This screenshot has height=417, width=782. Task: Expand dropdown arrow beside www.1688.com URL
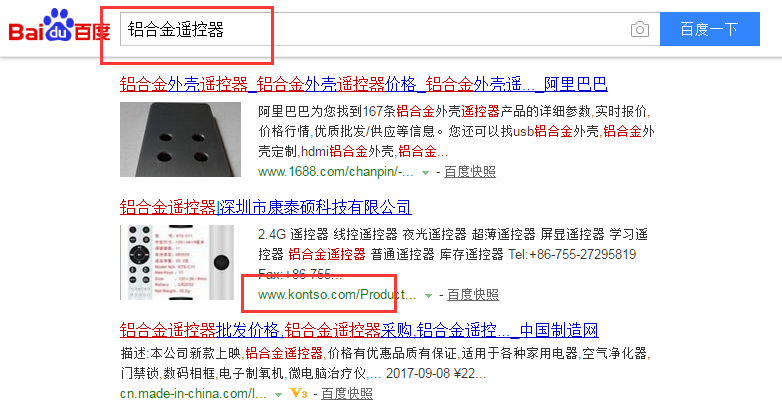point(425,173)
